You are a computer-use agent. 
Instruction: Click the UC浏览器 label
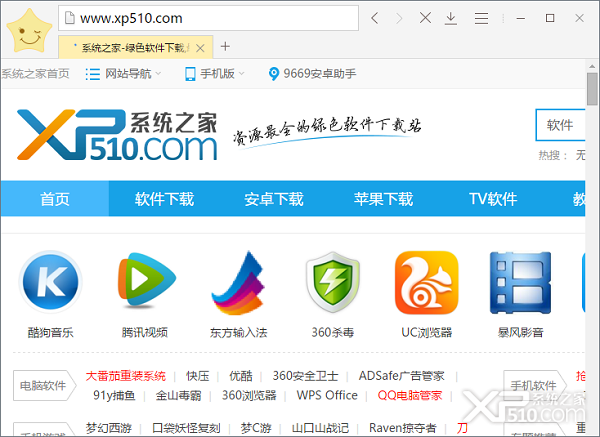pos(427,332)
